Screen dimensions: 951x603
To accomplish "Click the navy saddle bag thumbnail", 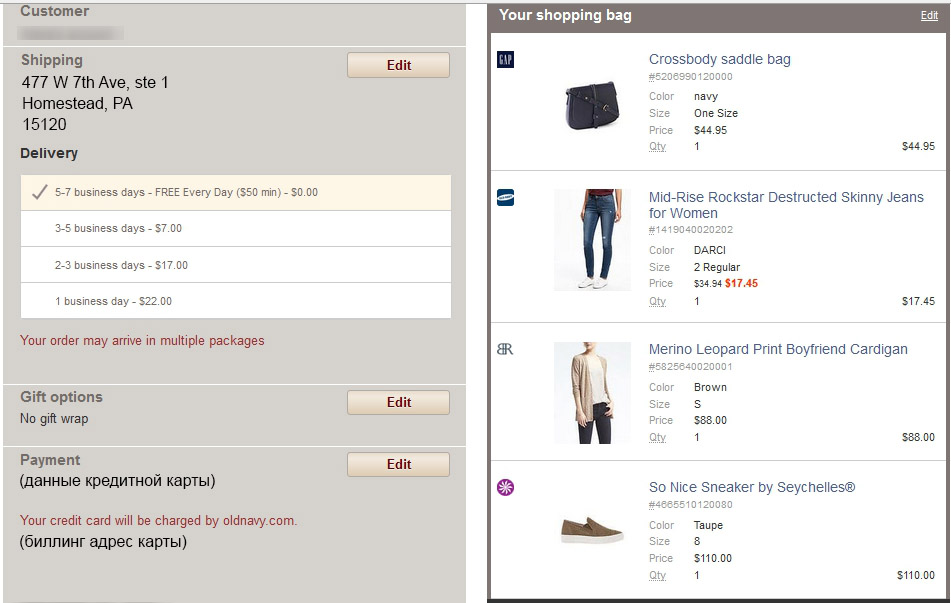I will pyautogui.click(x=592, y=106).
